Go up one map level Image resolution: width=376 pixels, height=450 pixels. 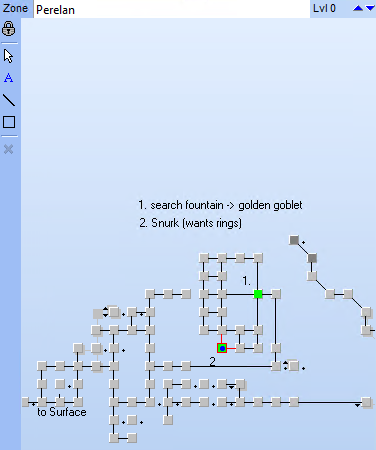(x=358, y=8)
